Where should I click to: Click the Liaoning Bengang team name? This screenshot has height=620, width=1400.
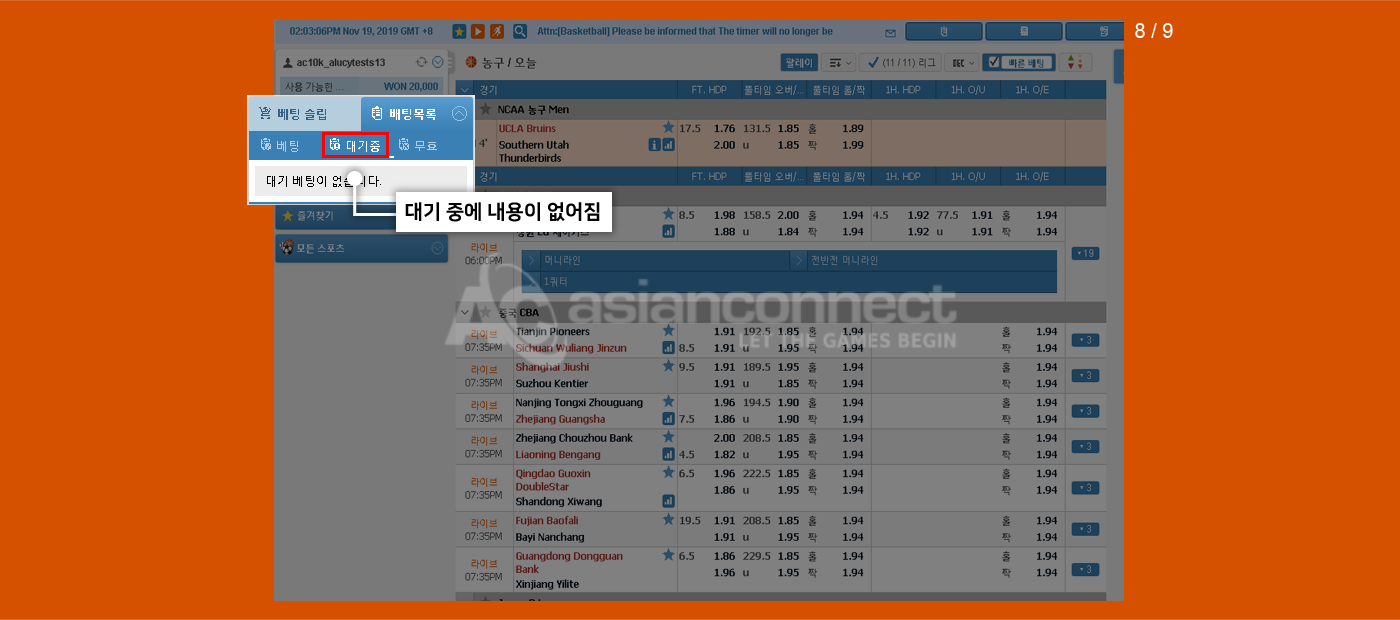(x=556, y=454)
